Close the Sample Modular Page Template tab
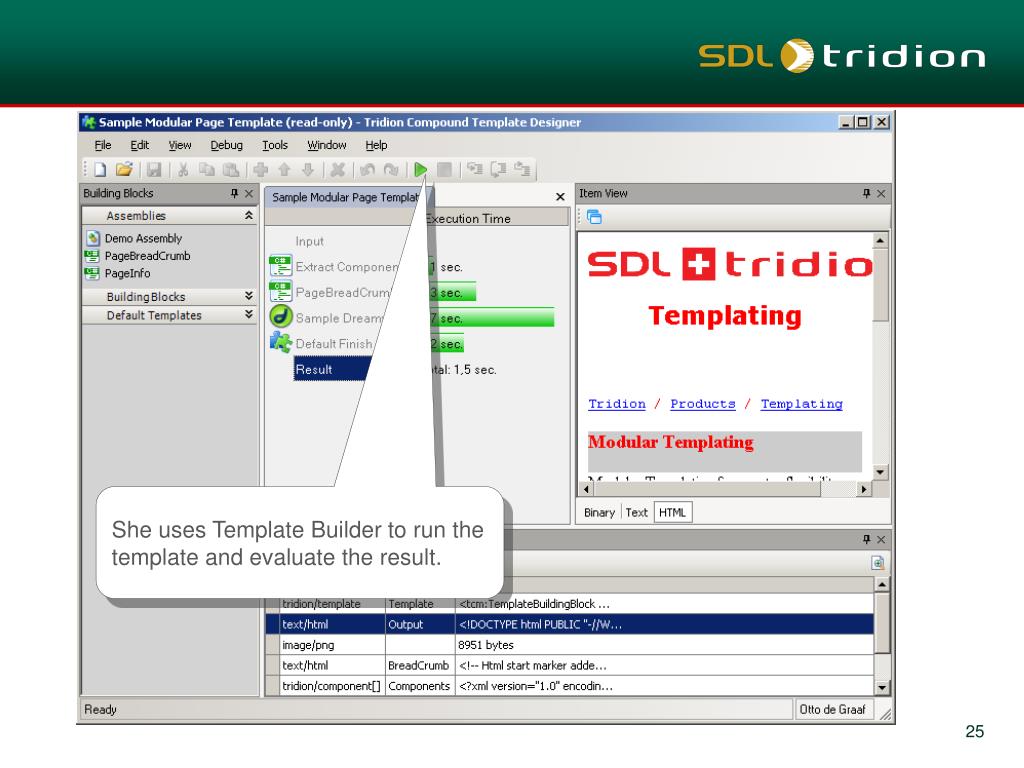 tap(560, 197)
